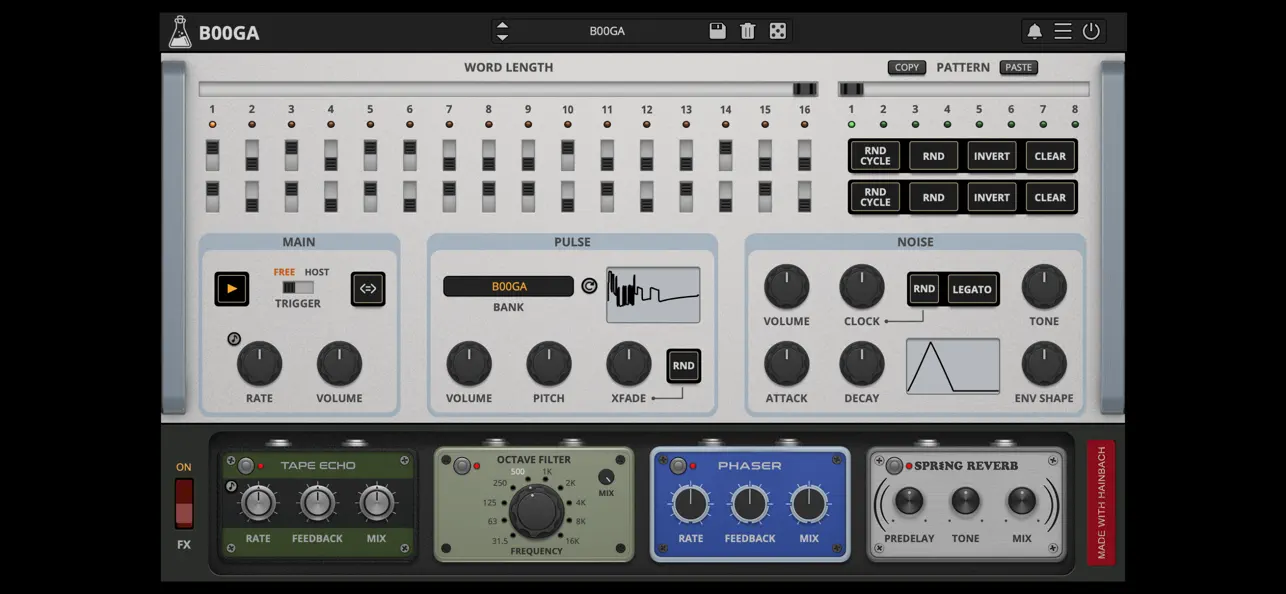Screen dimensions: 1286x594
Task: Step to the next preset with the up arrow
Action: pyautogui.click(x=502, y=26)
